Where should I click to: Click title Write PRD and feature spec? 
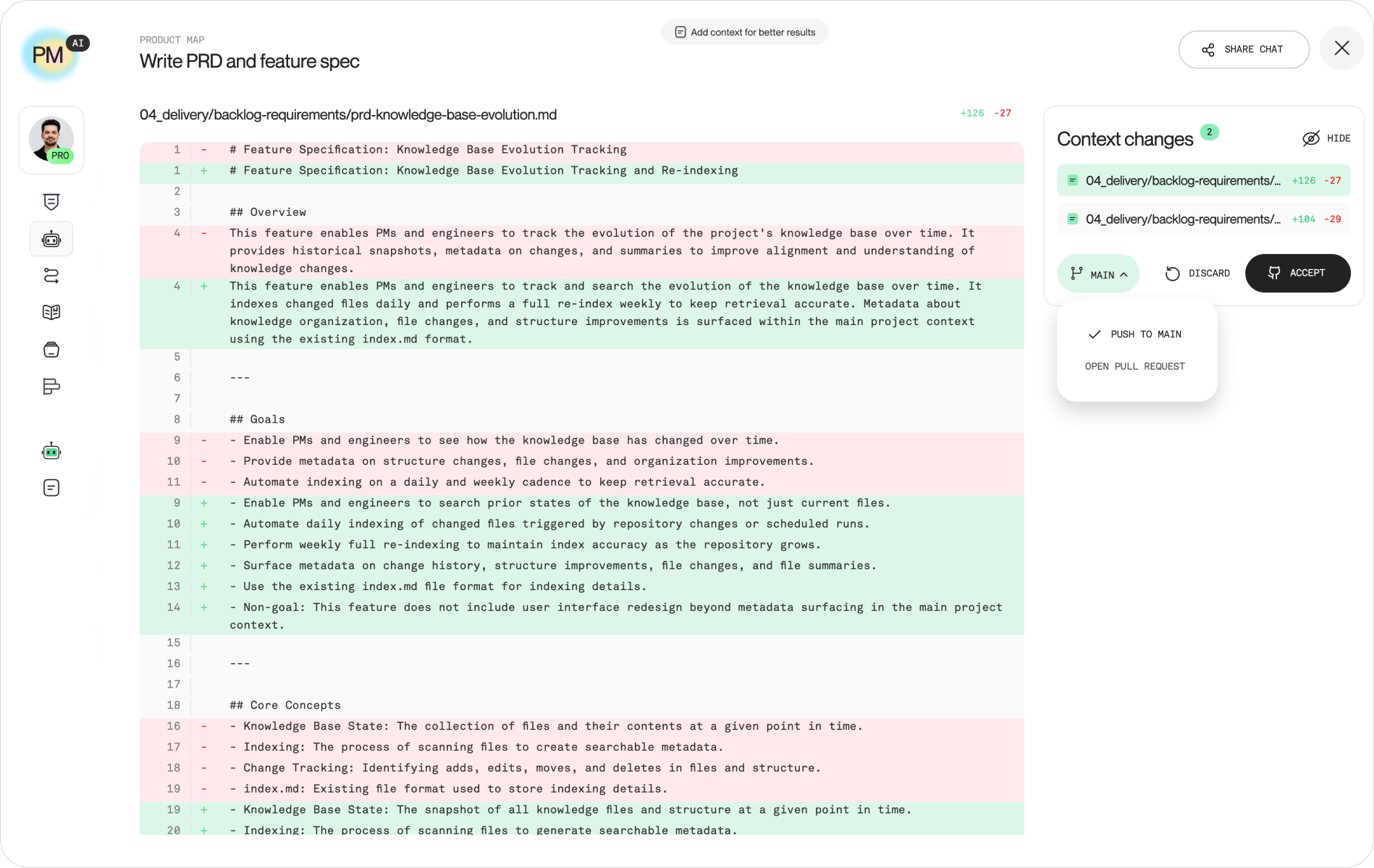point(250,62)
